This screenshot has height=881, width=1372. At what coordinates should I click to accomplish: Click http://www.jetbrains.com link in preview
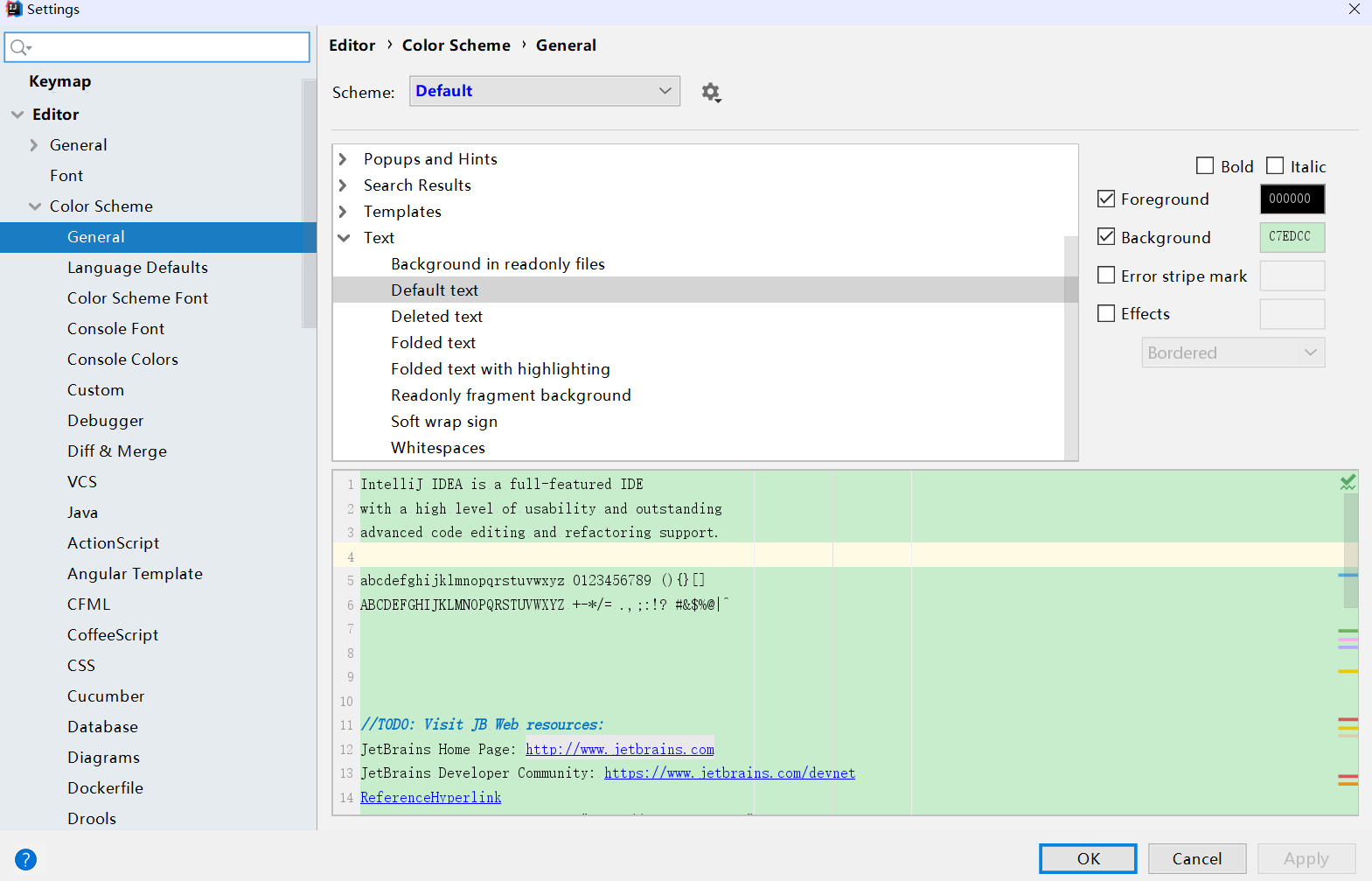click(620, 749)
